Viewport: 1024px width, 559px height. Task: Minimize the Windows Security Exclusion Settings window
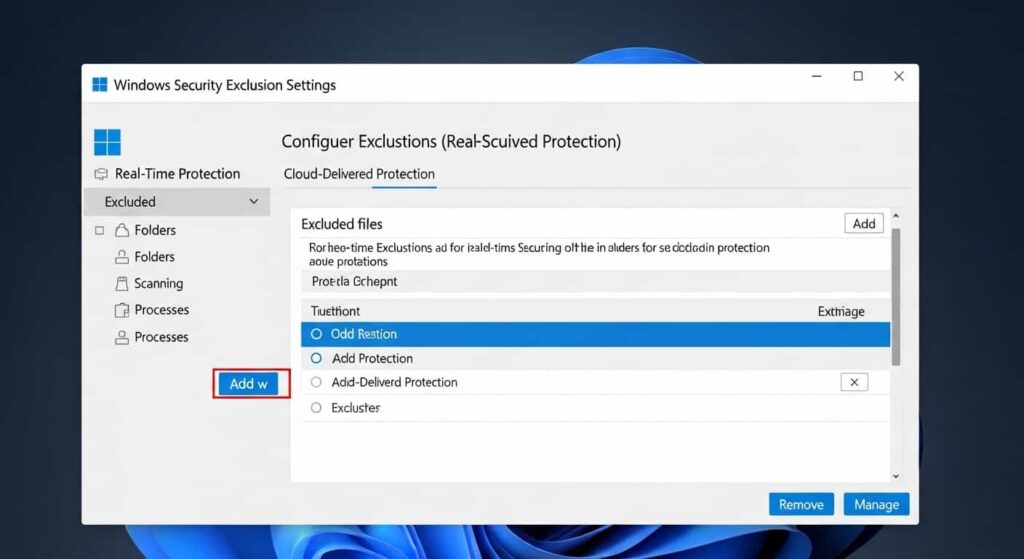click(x=816, y=76)
